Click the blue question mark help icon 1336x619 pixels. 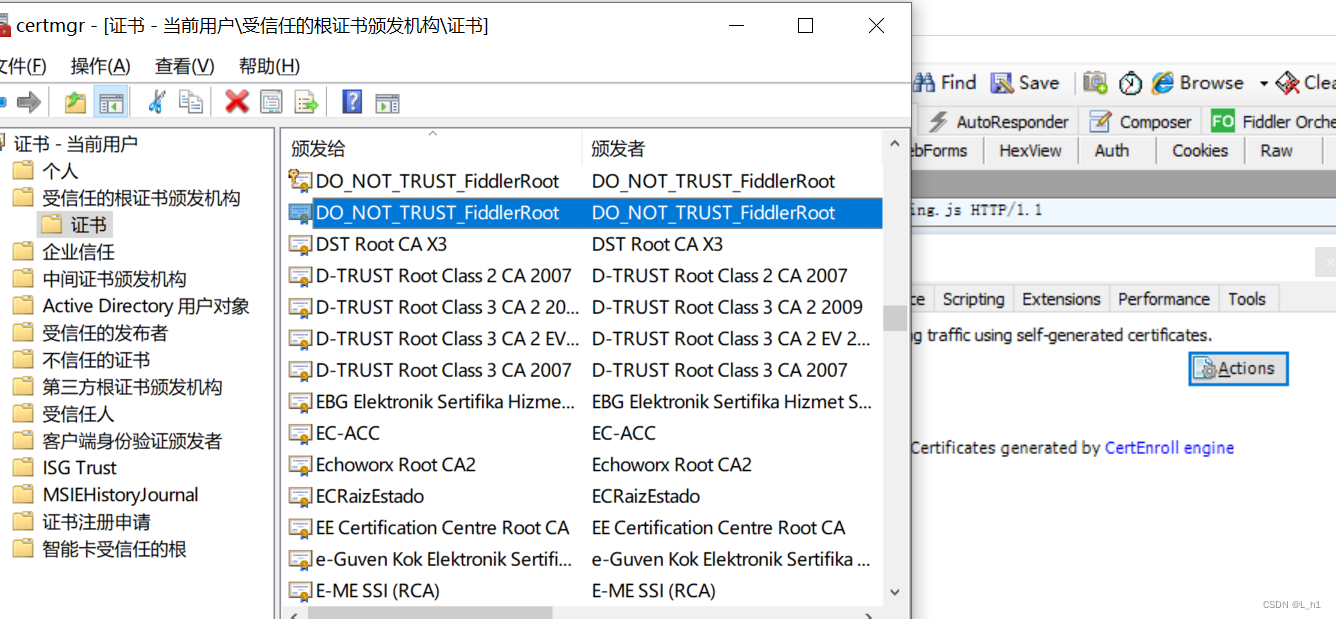(x=352, y=102)
